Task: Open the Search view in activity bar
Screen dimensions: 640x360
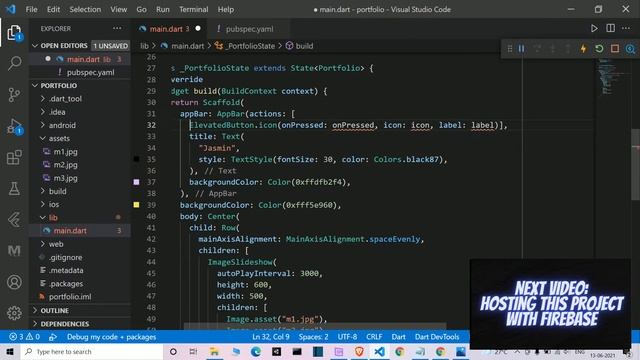Action: pyautogui.click(x=14, y=63)
